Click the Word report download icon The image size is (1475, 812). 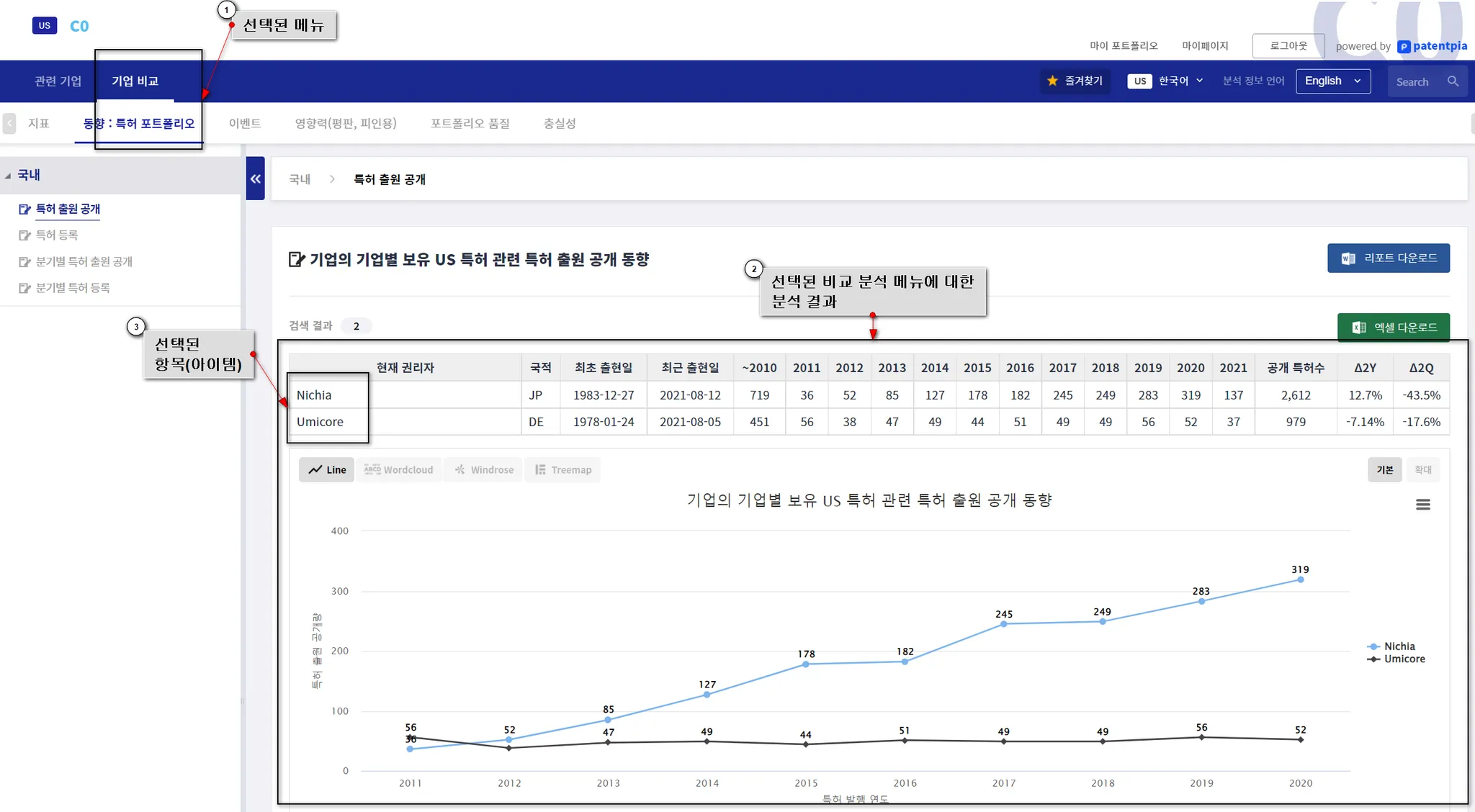click(x=1348, y=258)
